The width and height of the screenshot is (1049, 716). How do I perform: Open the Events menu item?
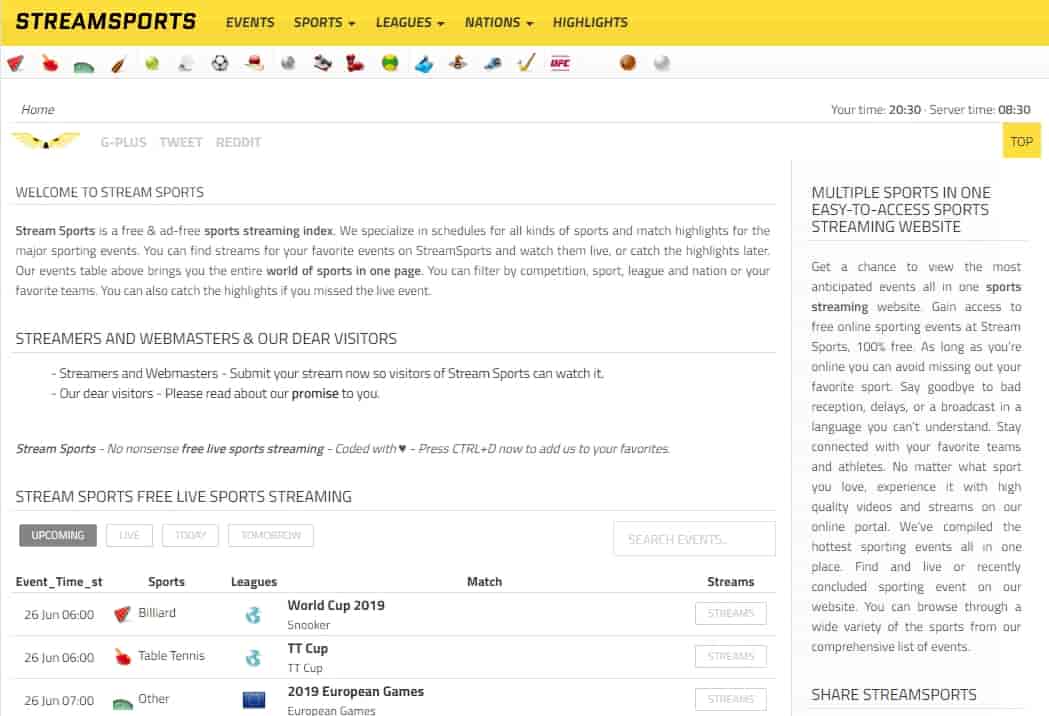coord(250,22)
